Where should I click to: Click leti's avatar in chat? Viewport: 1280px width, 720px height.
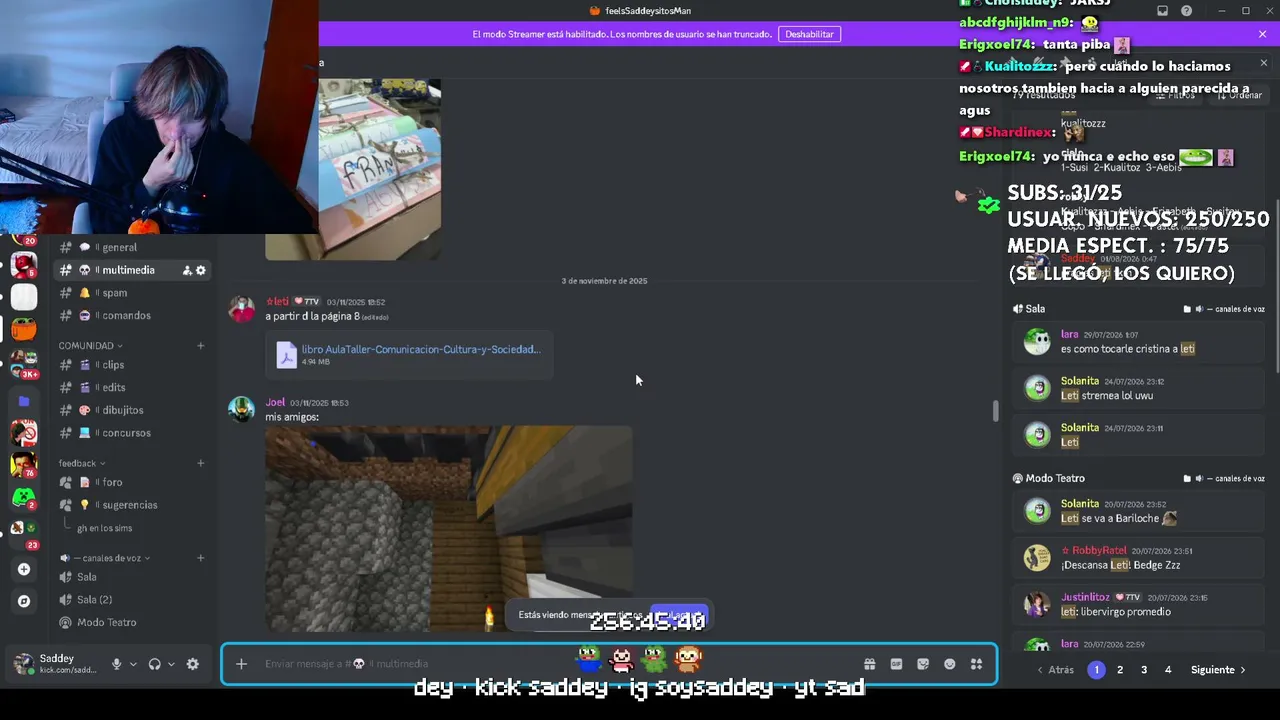[241, 308]
